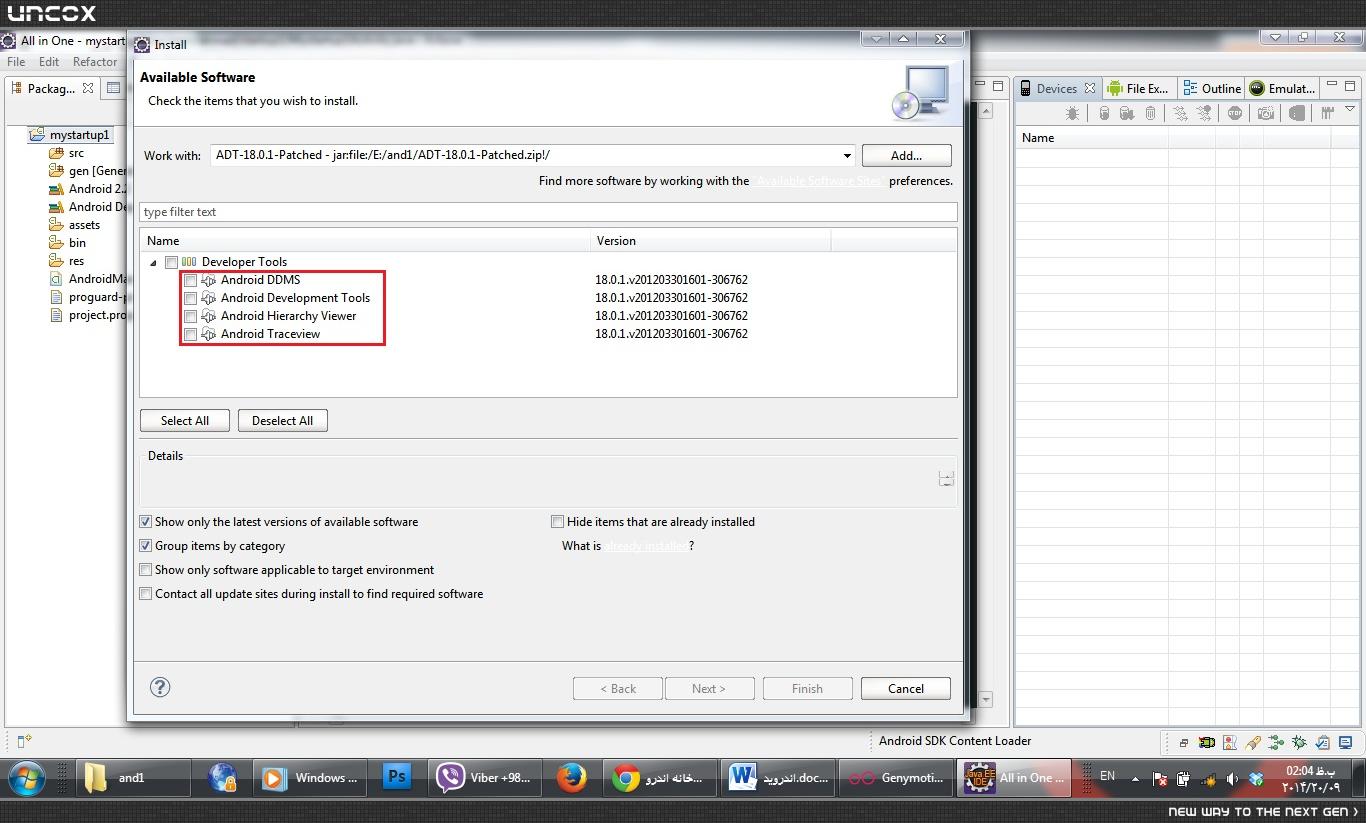The height and width of the screenshot is (823, 1366).
Task: Click the Chrome taskbar button
Action: point(660,778)
